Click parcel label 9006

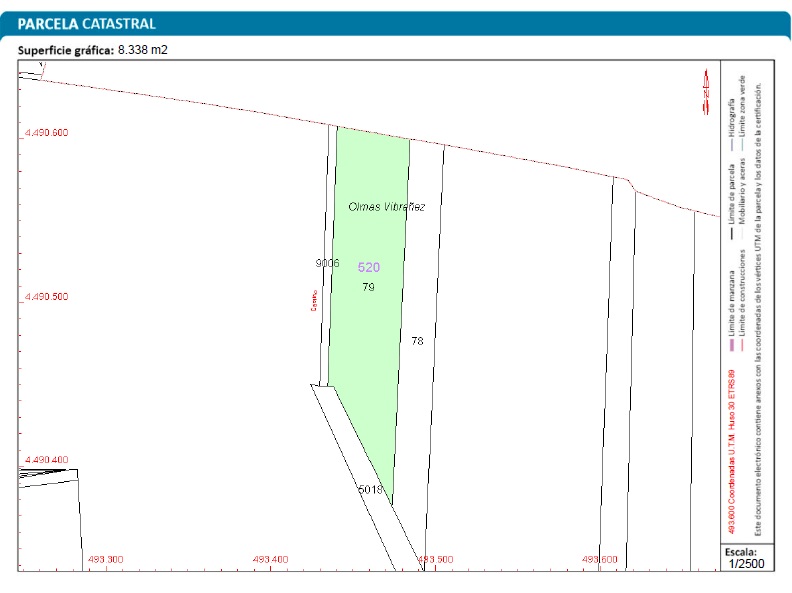(327, 264)
